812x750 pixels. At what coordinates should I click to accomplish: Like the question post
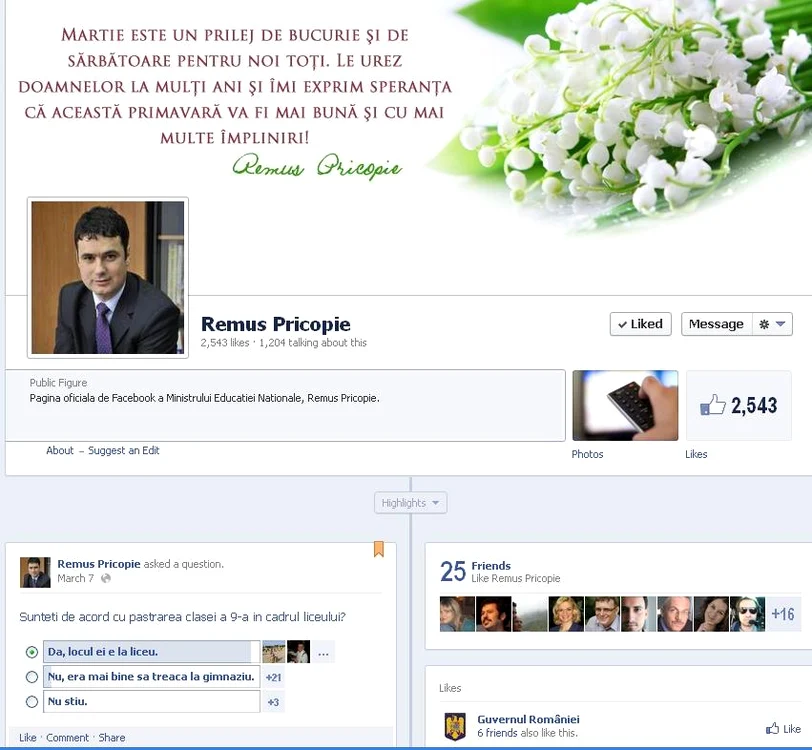click(x=28, y=737)
